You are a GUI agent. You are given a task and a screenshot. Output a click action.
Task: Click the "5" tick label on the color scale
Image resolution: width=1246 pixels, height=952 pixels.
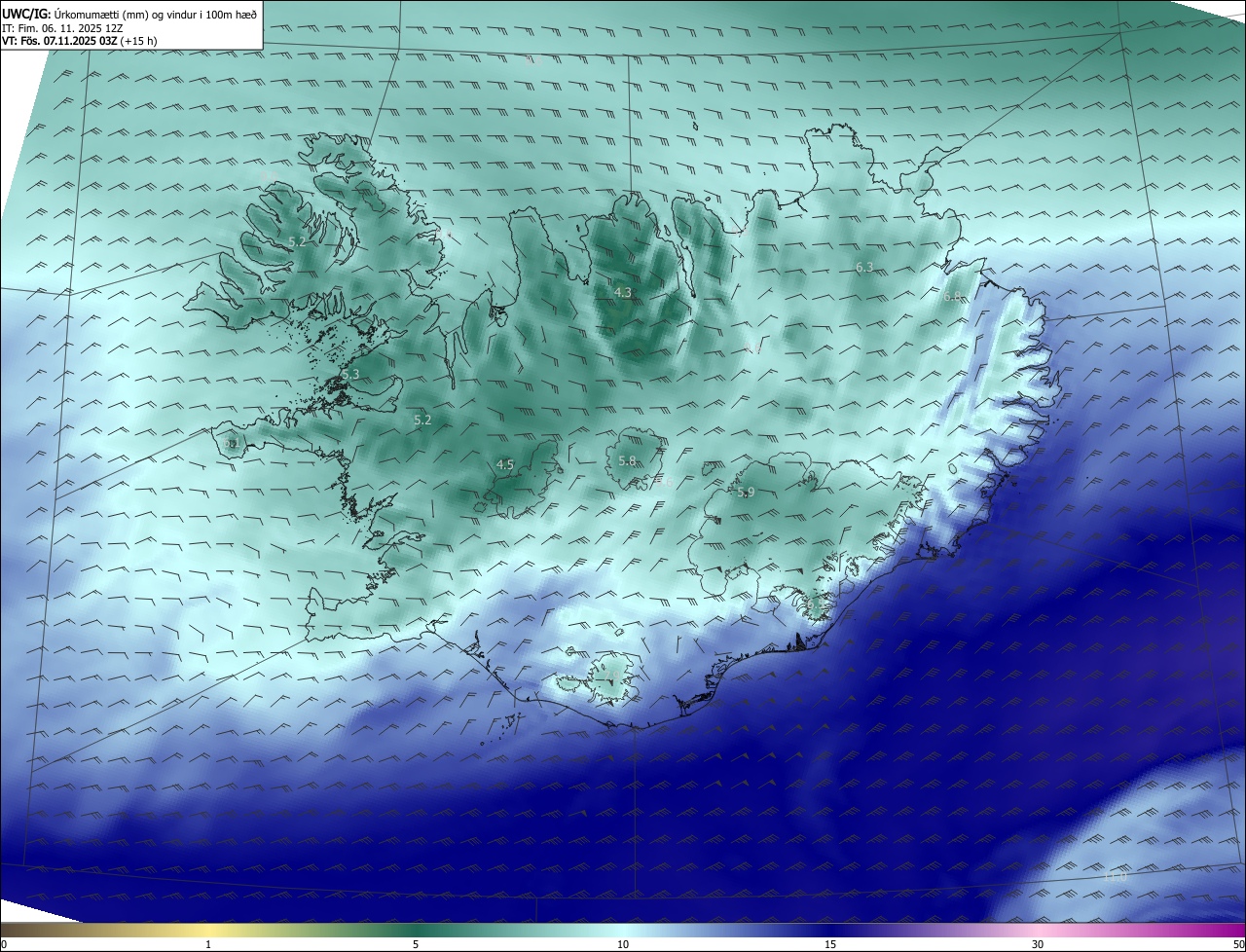[416, 944]
